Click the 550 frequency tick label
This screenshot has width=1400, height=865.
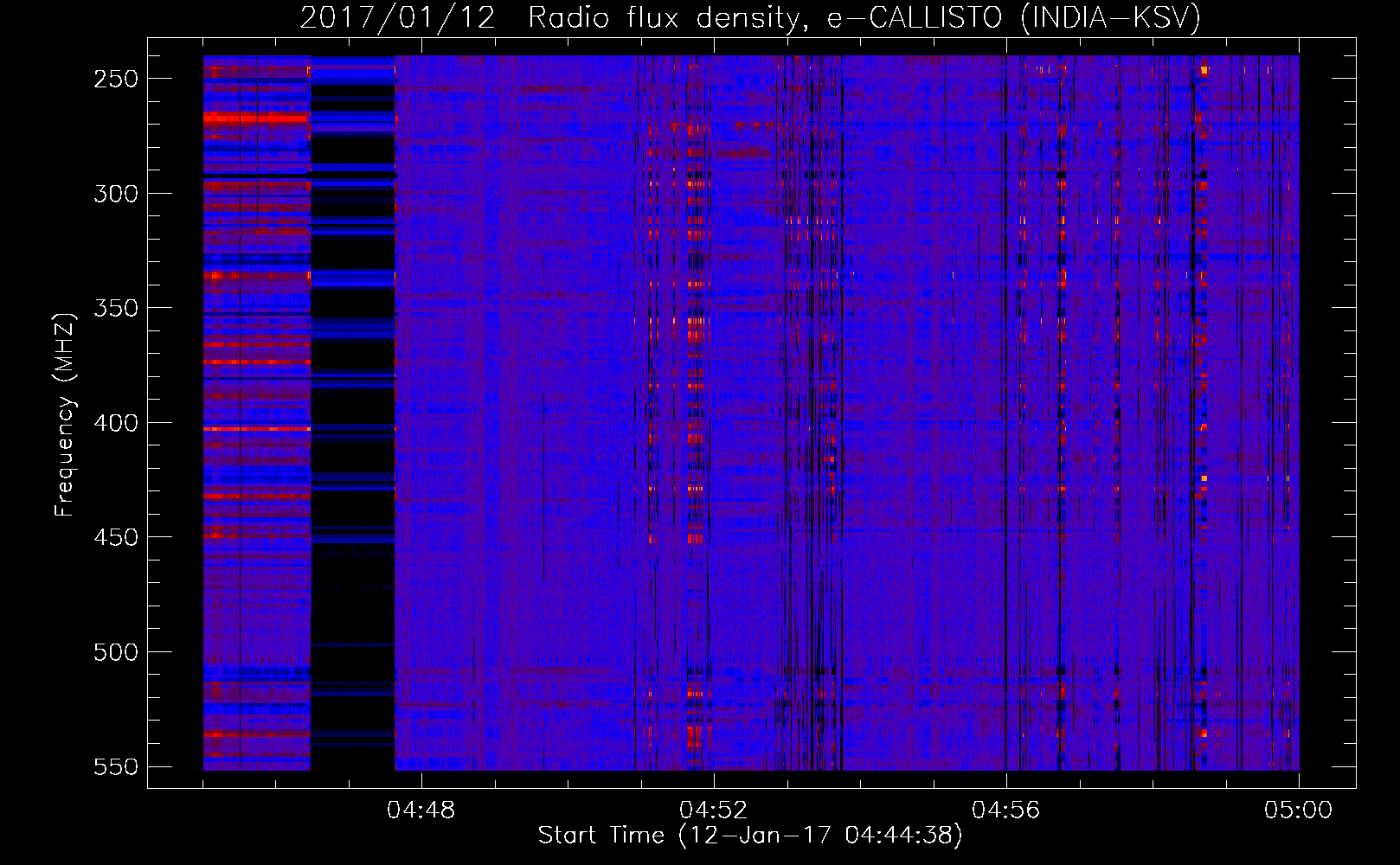(x=116, y=767)
